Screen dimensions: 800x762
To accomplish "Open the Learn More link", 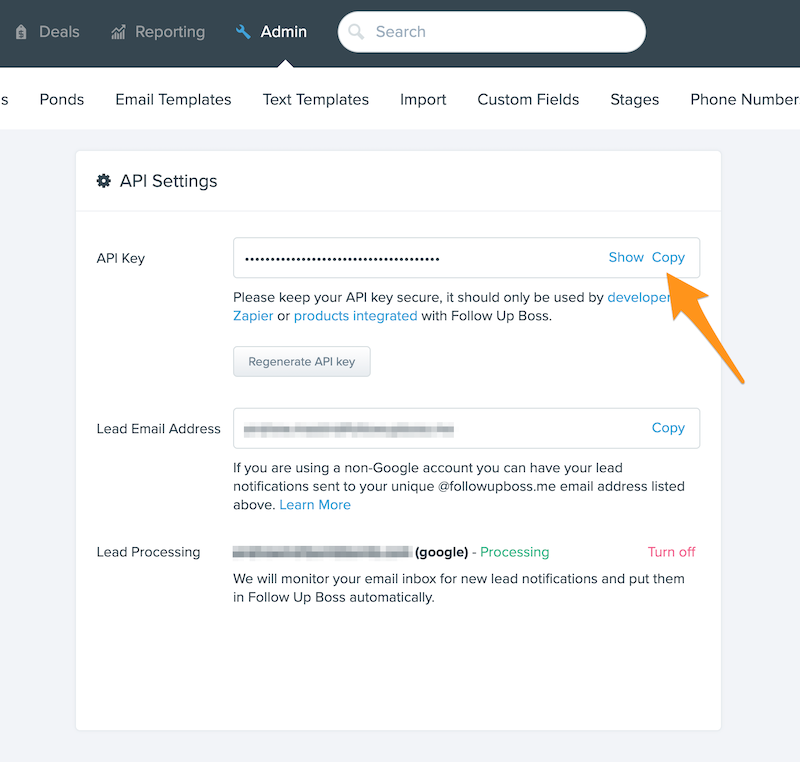I will click(x=315, y=504).
